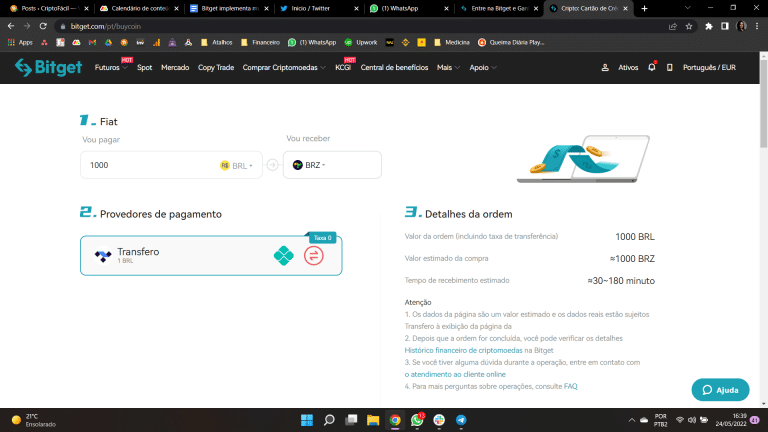
Task: Open the Mercado menu item
Action: tap(175, 68)
